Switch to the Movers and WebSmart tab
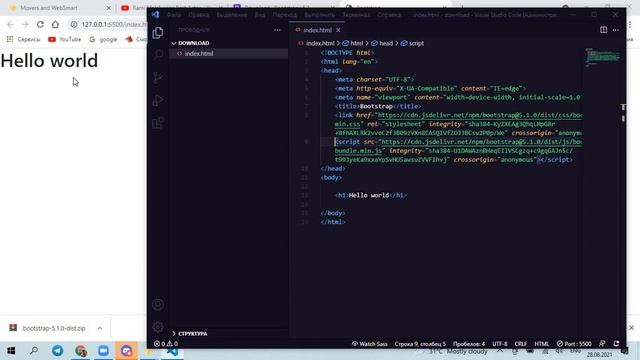Viewport: 640px width, 360px height. [49, 8]
